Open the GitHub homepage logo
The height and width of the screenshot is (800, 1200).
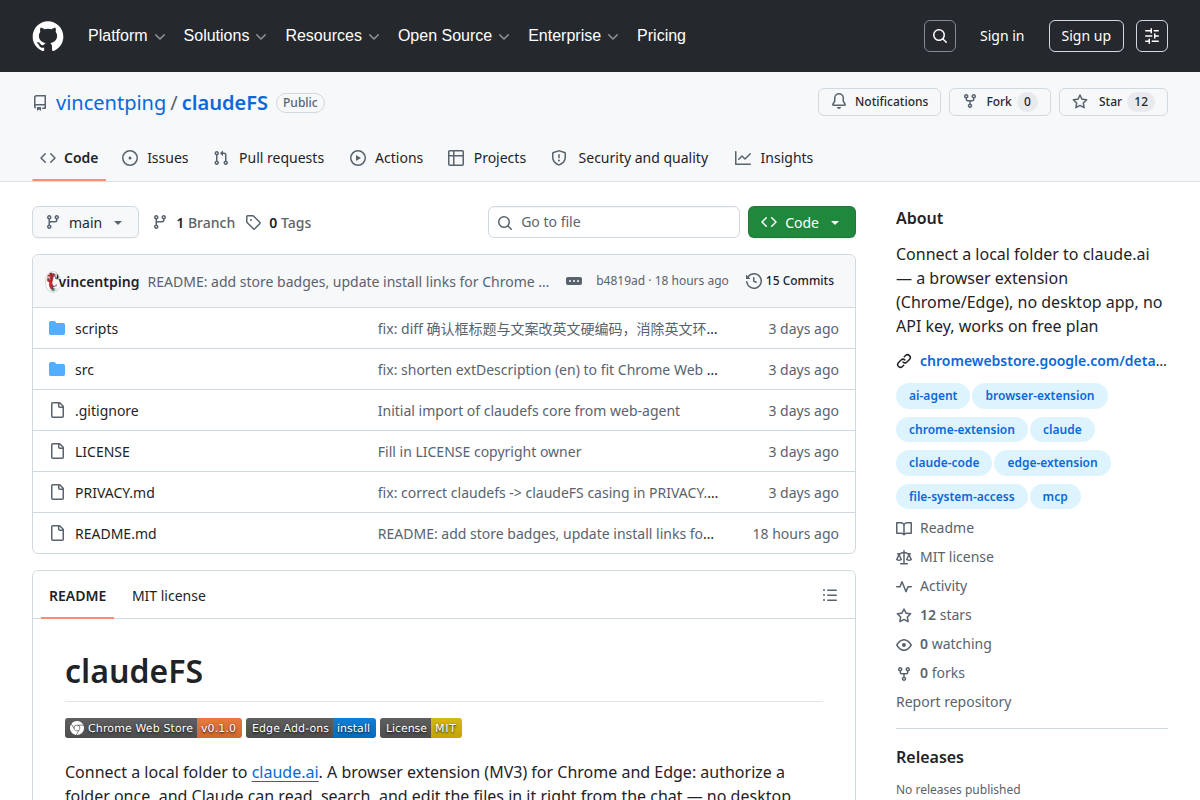48,36
